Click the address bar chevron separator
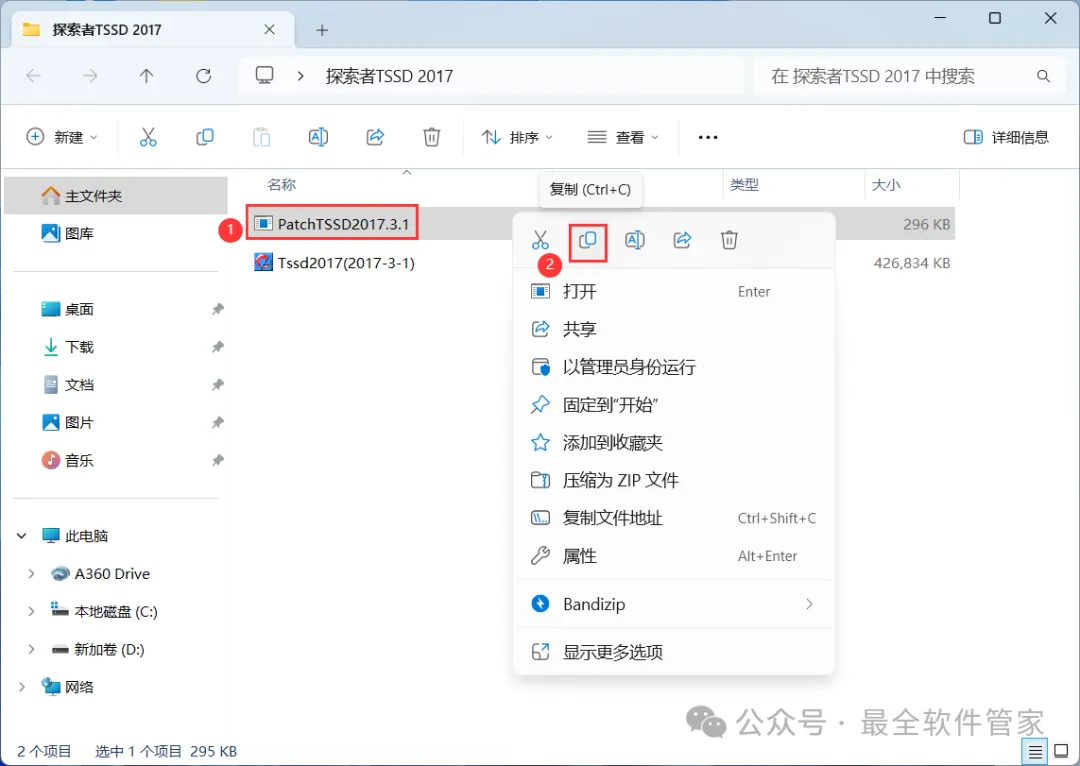The width and height of the screenshot is (1080, 766). (x=300, y=76)
